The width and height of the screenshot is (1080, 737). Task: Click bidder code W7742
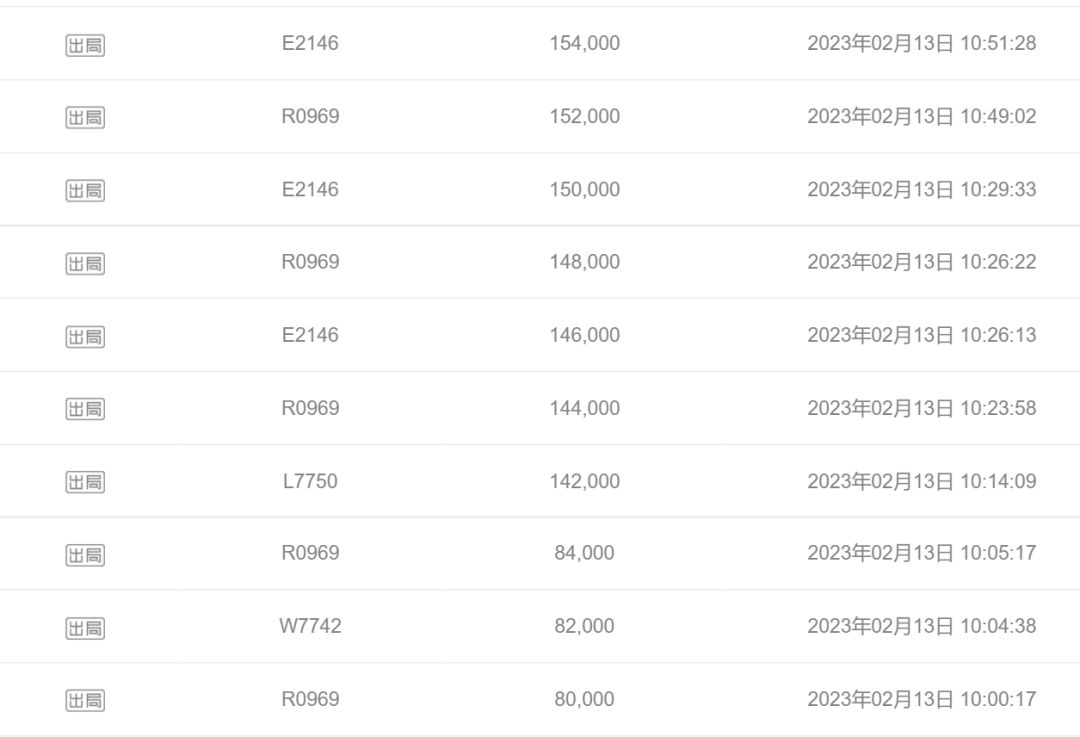pos(310,626)
